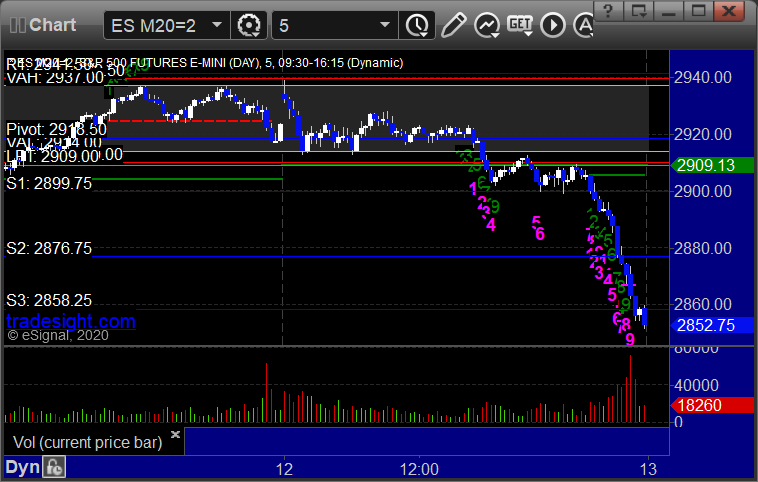Open the symbol settings gear menu
Screen dimensions: 758x482
249,25
